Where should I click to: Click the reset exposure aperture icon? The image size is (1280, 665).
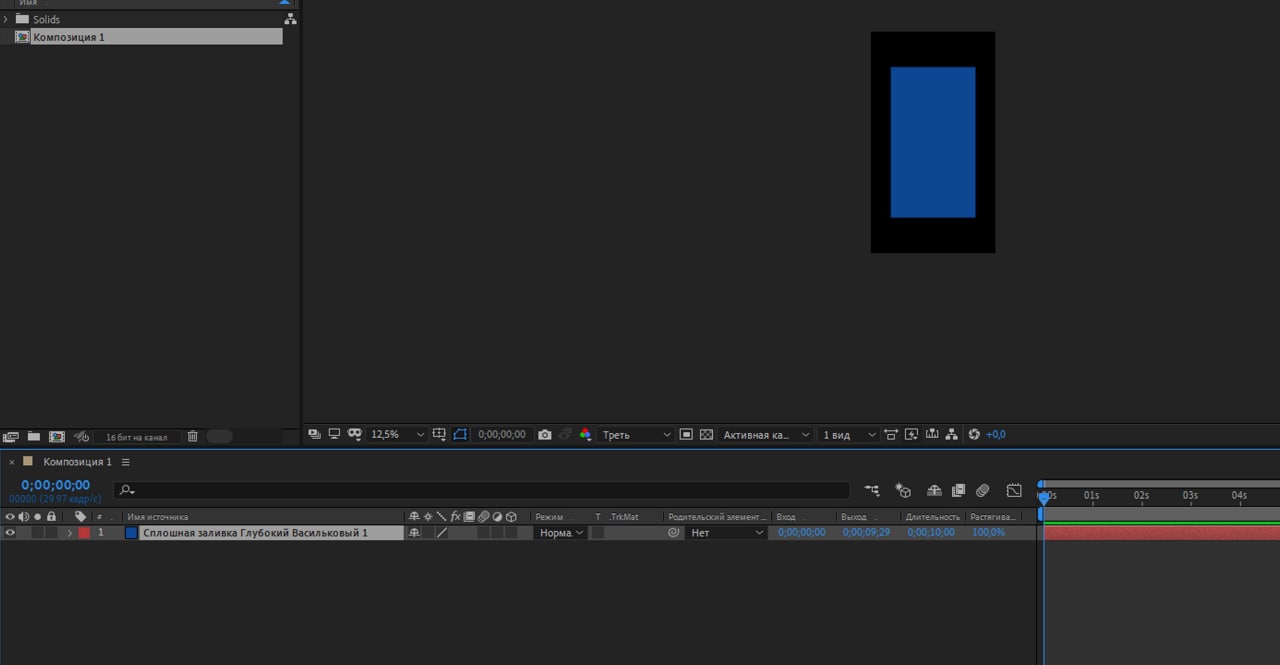point(974,435)
